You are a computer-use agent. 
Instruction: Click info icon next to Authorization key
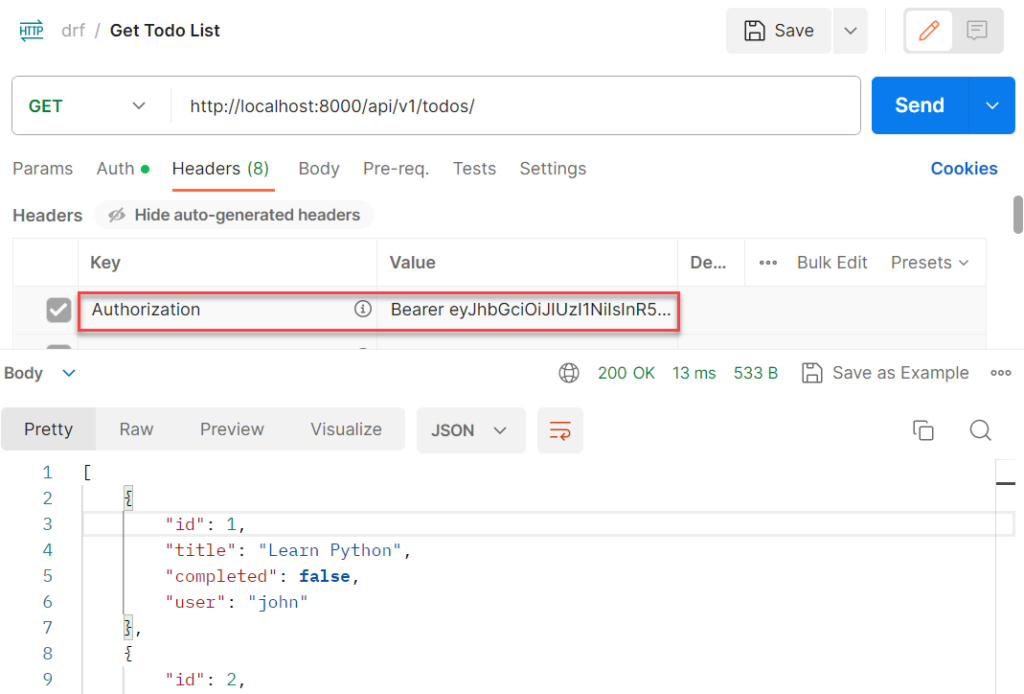coord(363,310)
